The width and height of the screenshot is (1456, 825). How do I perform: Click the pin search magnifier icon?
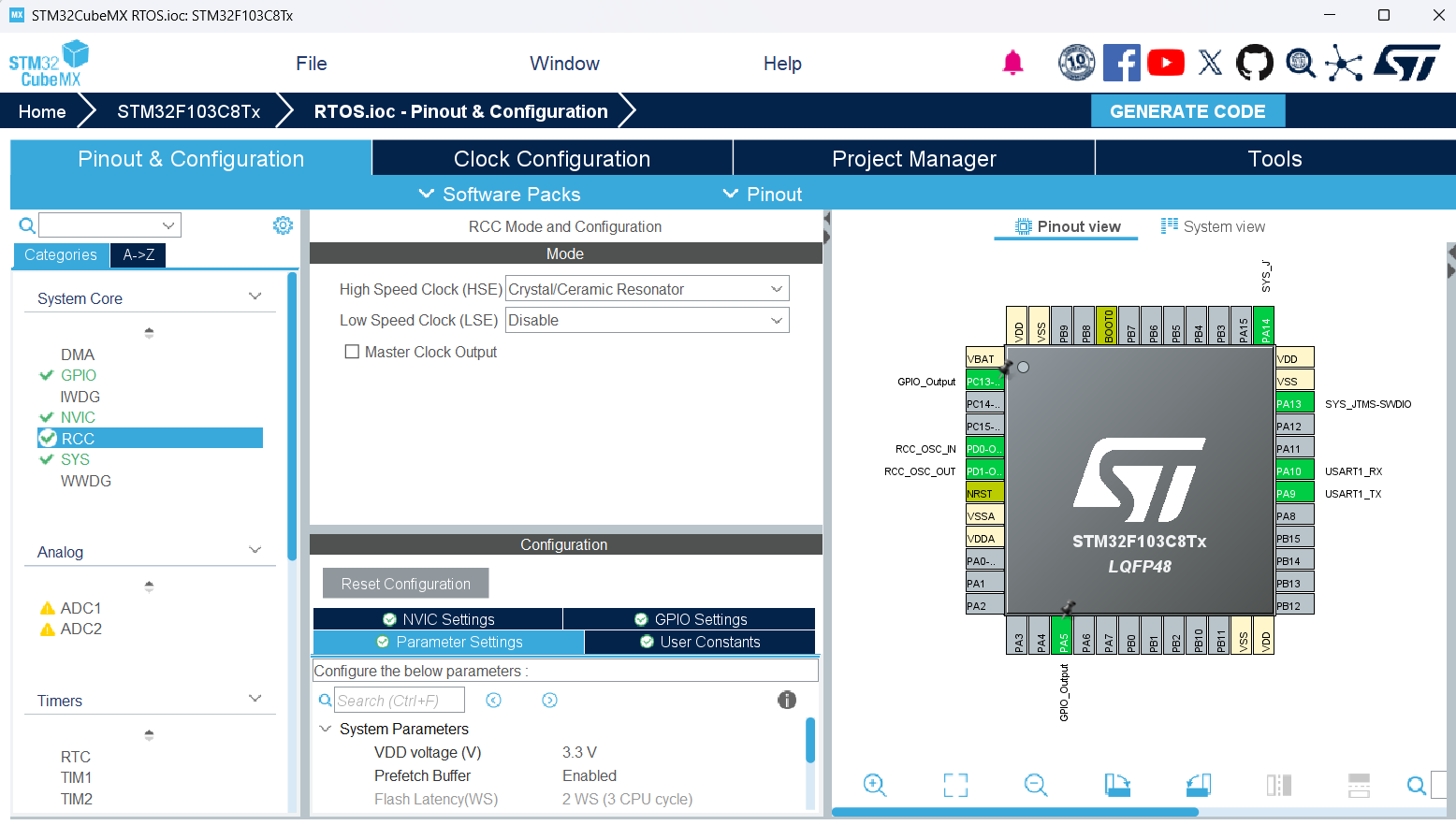[x=1417, y=786]
